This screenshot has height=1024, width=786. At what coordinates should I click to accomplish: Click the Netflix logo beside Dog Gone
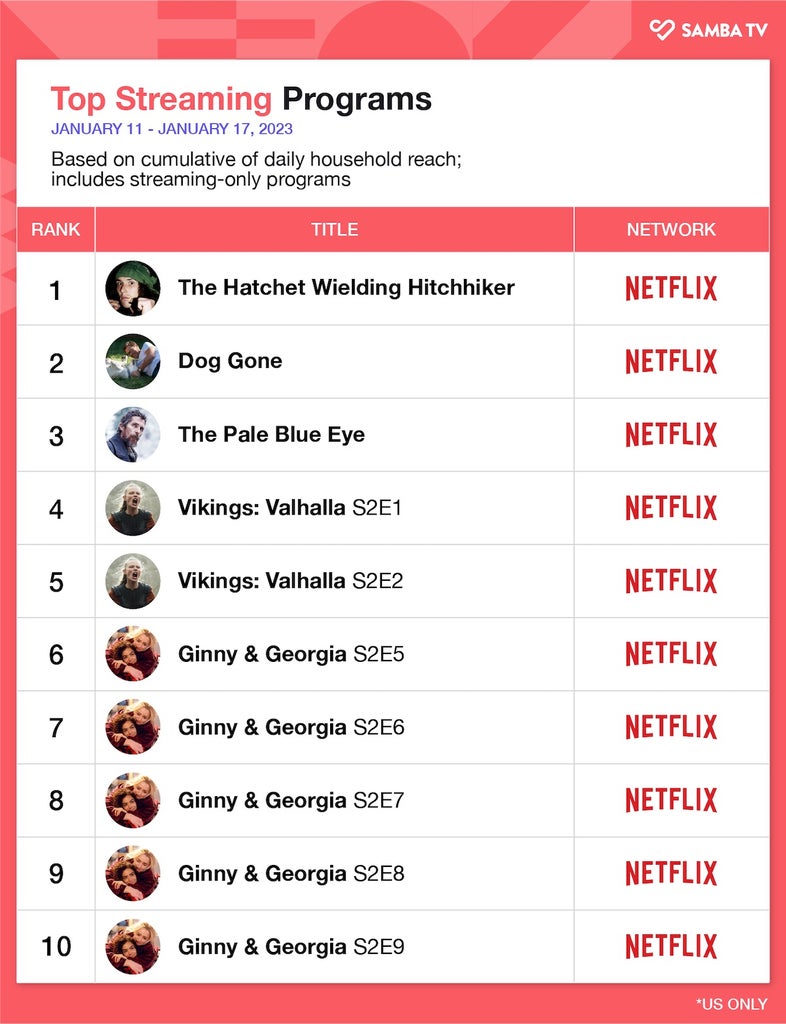(671, 361)
